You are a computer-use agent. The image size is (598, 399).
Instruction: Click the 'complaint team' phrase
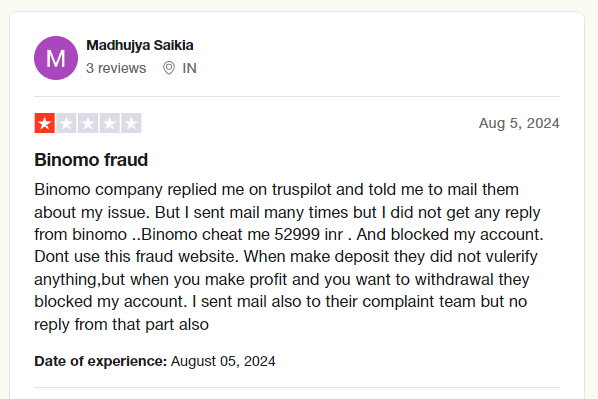click(419, 302)
